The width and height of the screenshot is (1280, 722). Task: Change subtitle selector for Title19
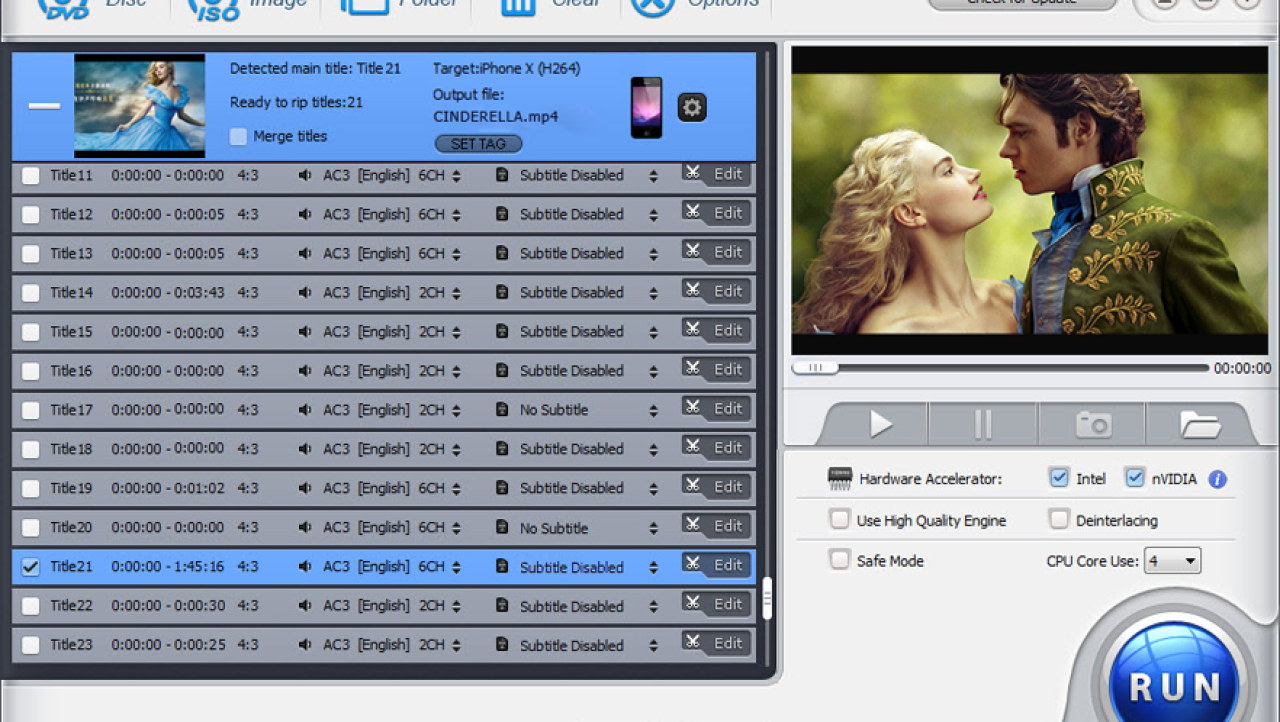click(653, 489)
